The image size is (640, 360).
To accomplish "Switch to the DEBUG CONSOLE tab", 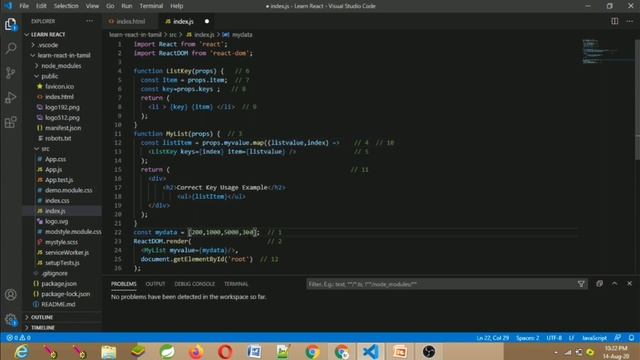I will 195,284.
